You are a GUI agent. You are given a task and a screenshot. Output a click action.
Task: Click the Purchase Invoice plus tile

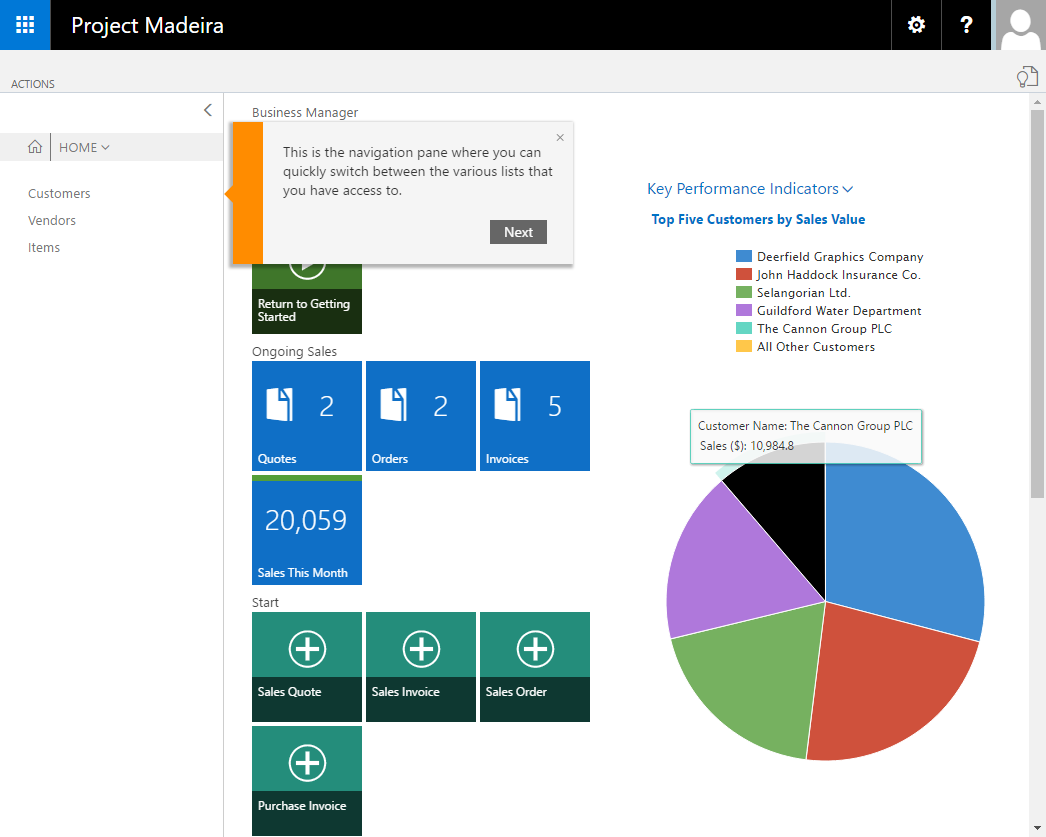click(307, 780)
